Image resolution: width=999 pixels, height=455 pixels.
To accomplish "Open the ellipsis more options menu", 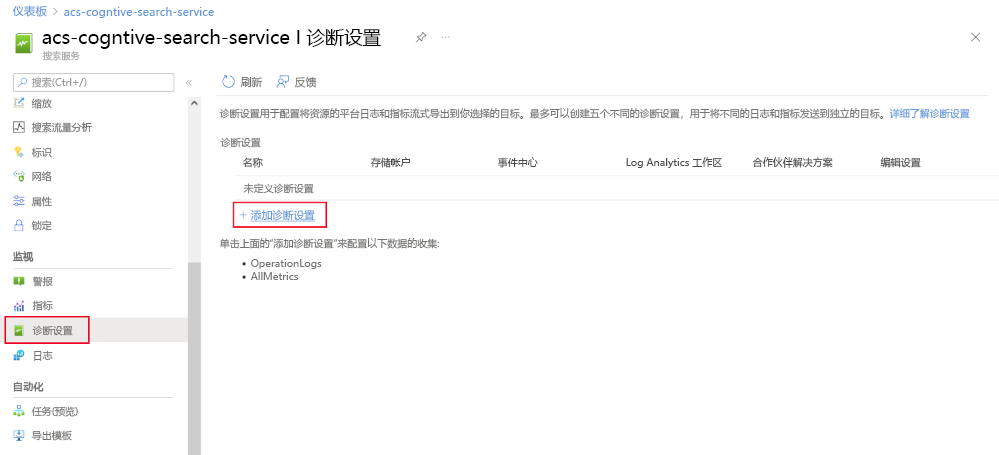I will 445,38.
